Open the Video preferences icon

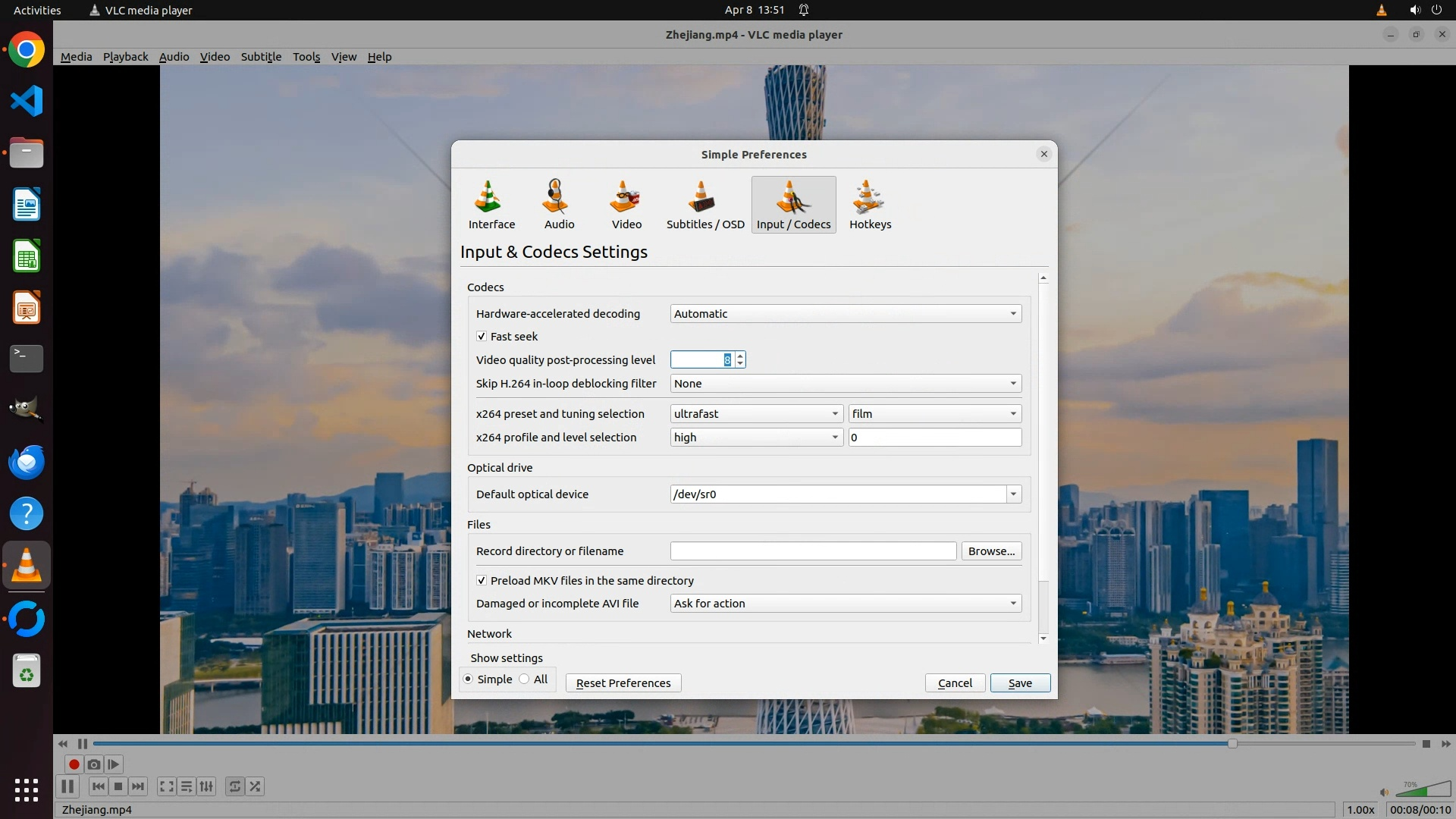pos(626,204)
